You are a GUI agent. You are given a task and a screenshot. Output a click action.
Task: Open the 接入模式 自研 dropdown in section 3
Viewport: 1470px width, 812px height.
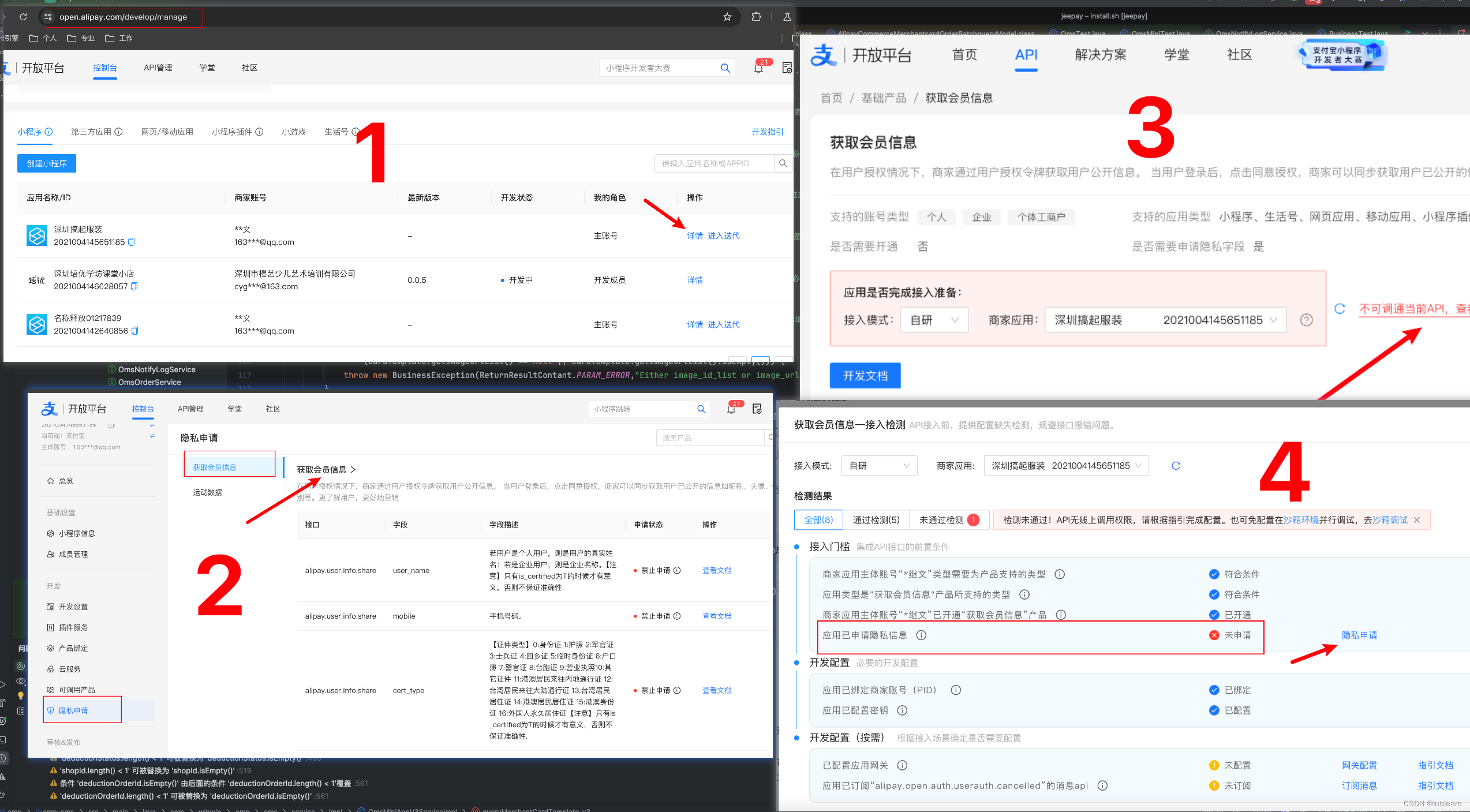(933, 320)
